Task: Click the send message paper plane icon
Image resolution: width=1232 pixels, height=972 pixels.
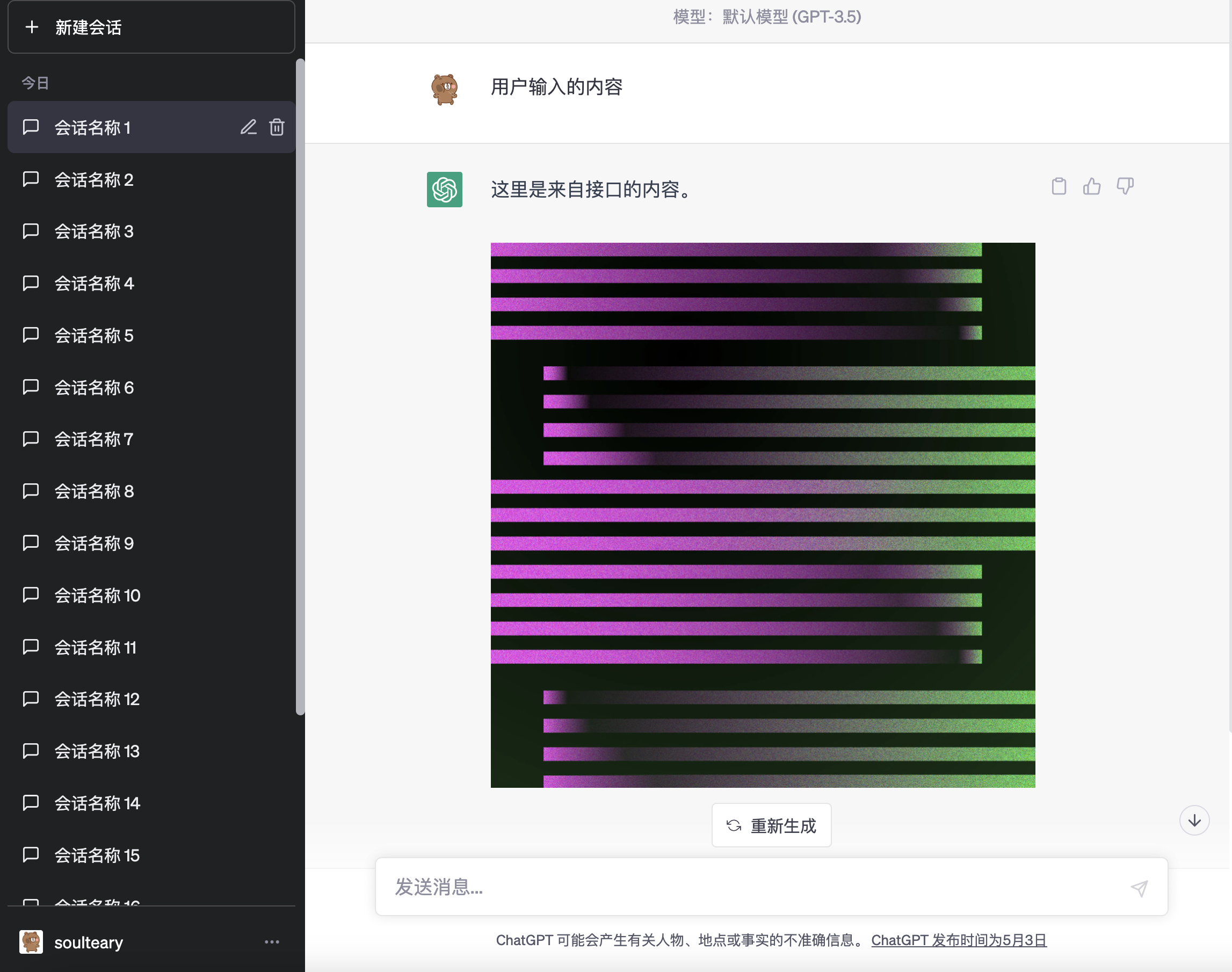Action: click(x=1139, y=888)
